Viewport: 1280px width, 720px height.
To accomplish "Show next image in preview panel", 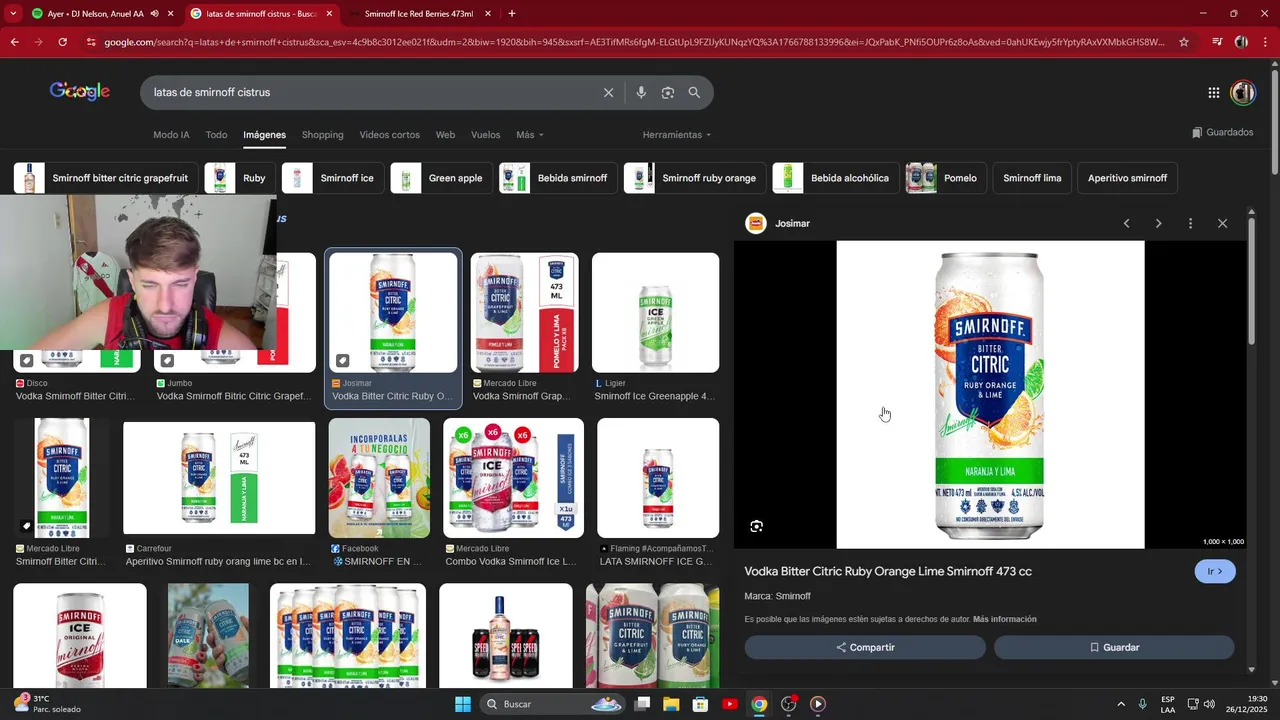I will coord(1158,223).
